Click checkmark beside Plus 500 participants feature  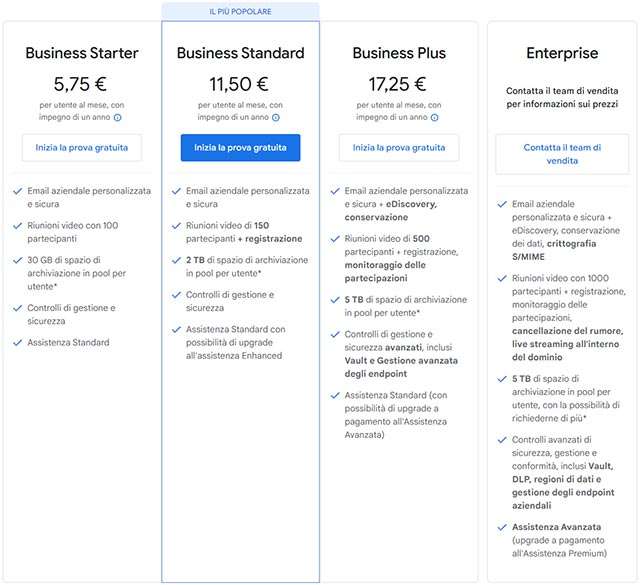tap(334, 240)
